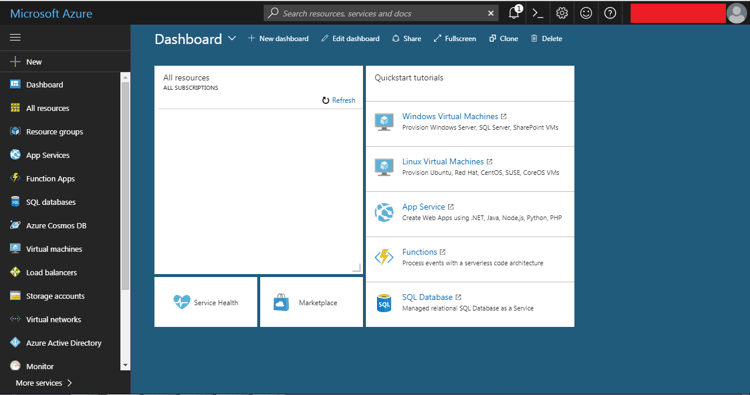This screenshot has height=395, width=750.
Task: Expand the Dashboard dropdown chevron
Action: (x=232, y=38)
